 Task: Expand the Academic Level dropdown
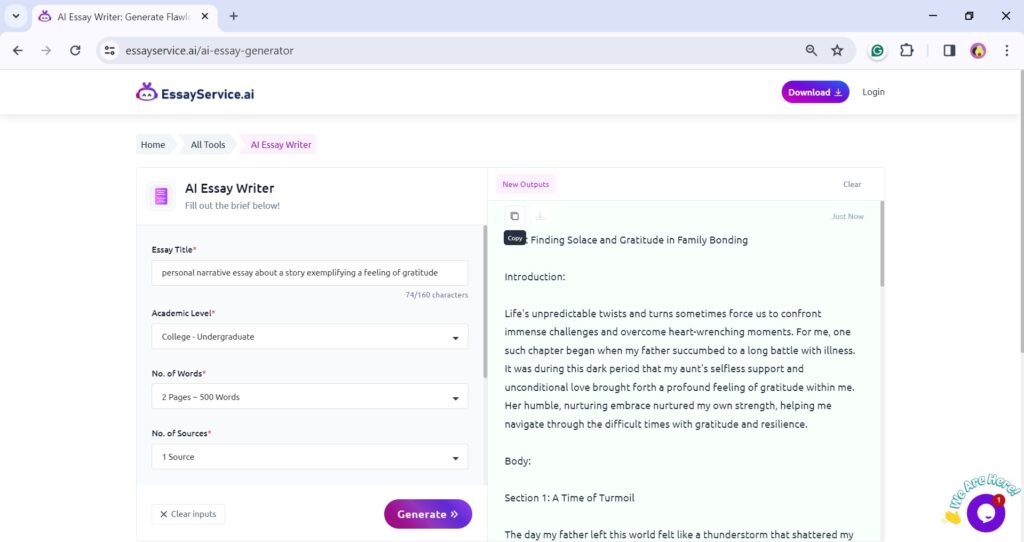coord(310,337)
